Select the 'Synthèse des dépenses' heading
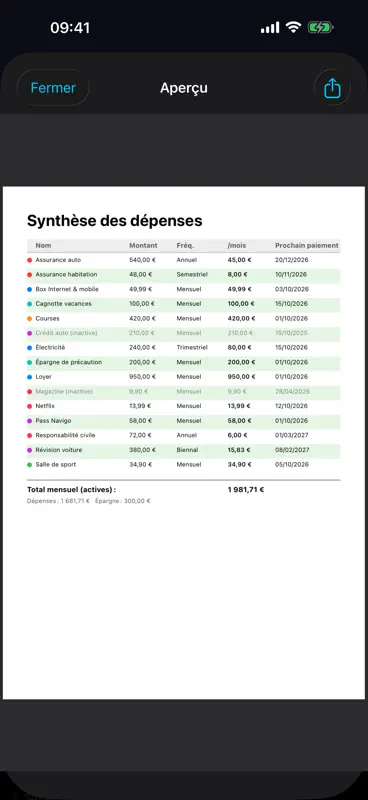 (114, 221)
